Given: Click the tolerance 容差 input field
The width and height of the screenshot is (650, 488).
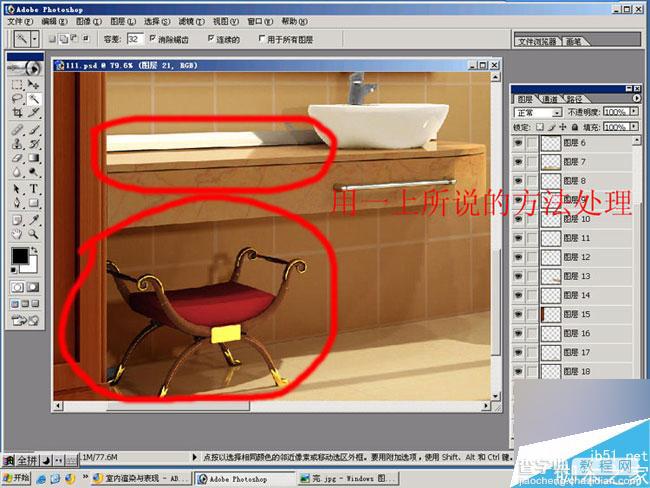Looking at the screenshot, I should [135, 39].
